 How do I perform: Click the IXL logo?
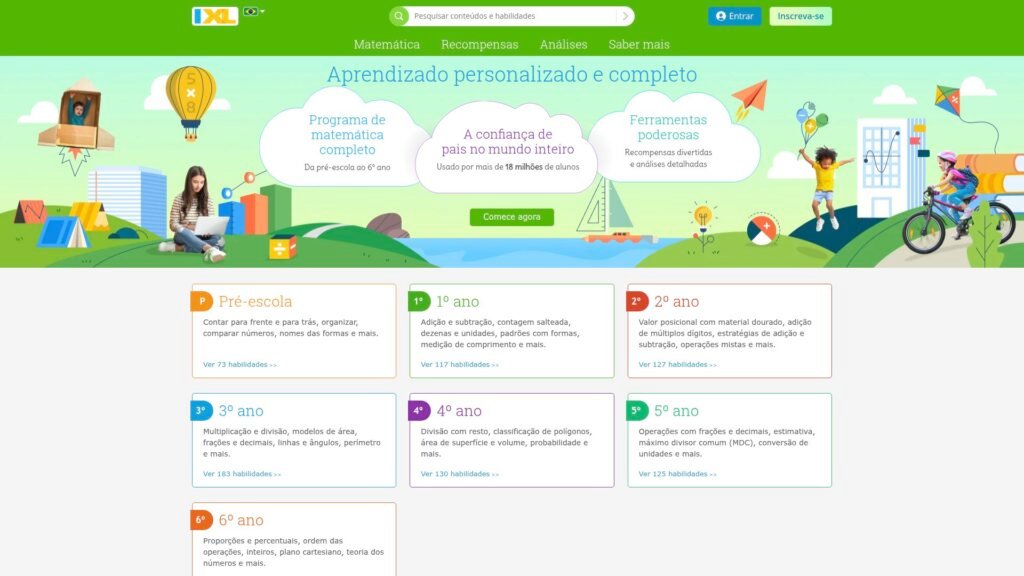coord(214,16)
